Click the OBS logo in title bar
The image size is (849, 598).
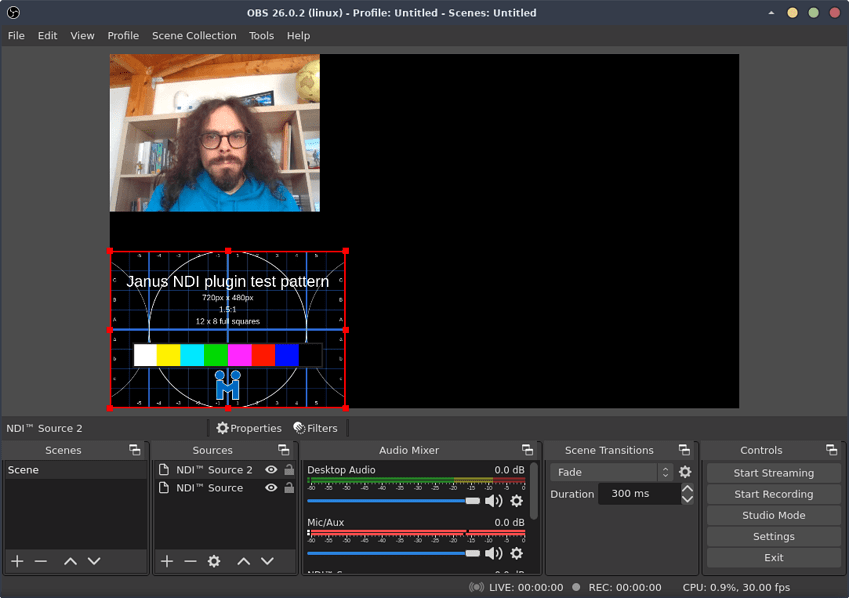14,12
